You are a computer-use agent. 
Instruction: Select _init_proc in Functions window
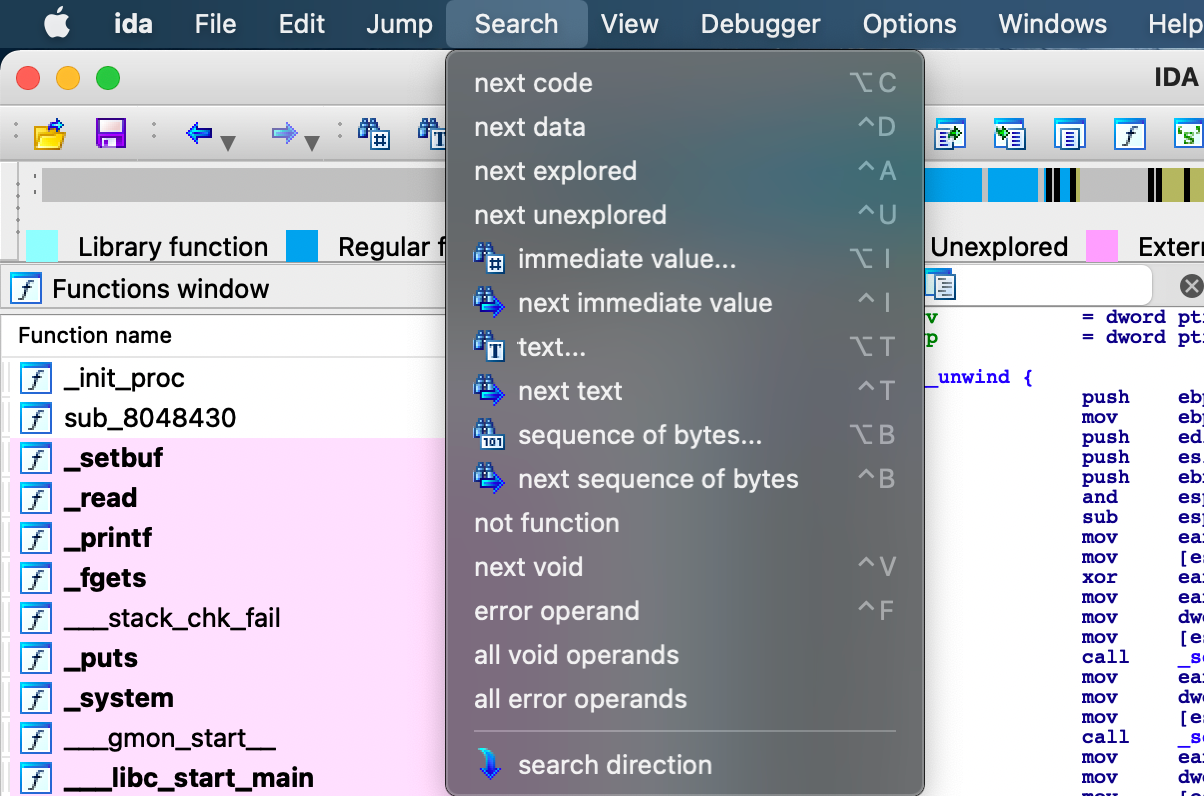click(224, 378)
